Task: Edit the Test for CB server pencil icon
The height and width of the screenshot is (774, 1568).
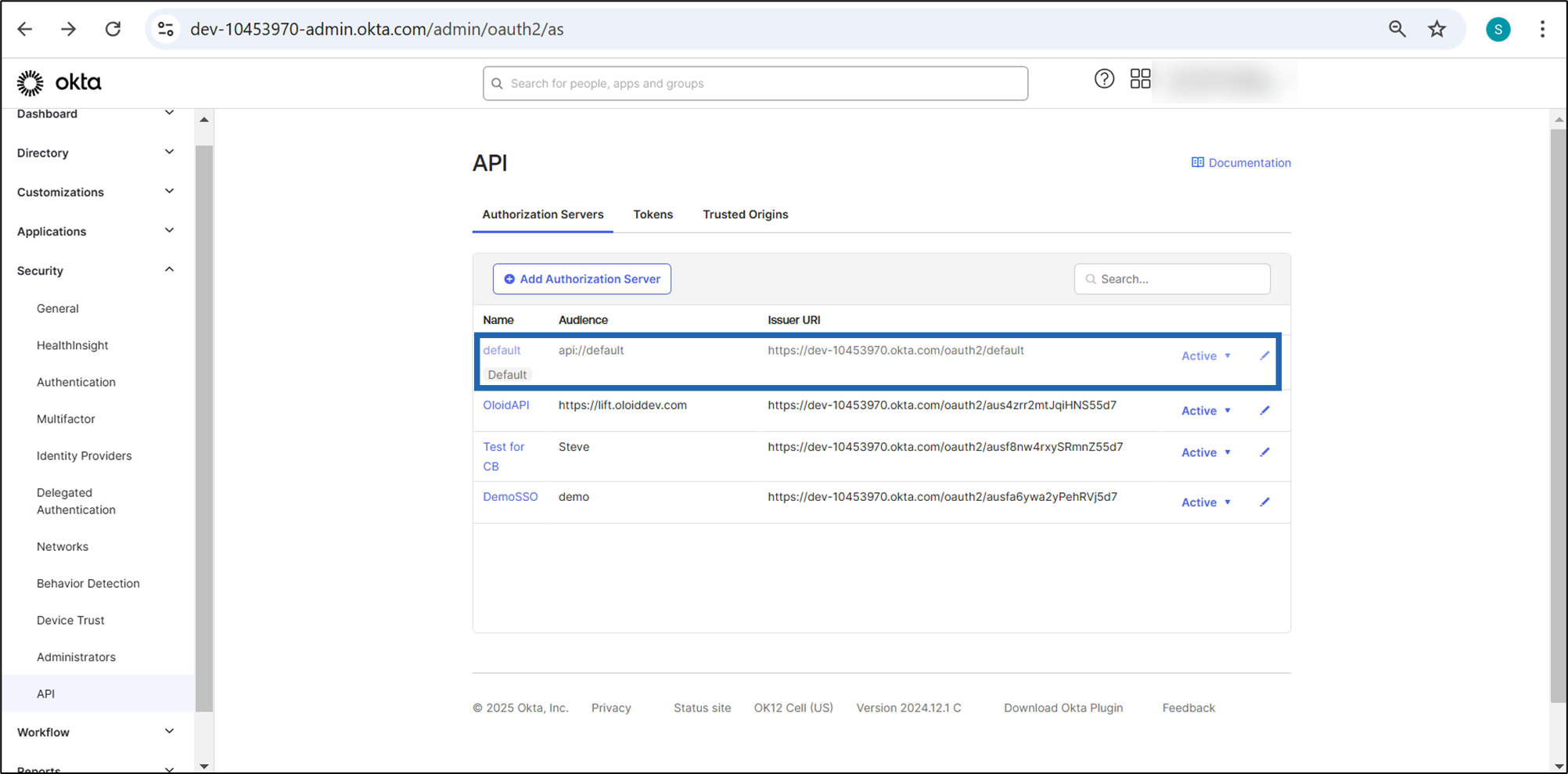Action: [1264, 452]
